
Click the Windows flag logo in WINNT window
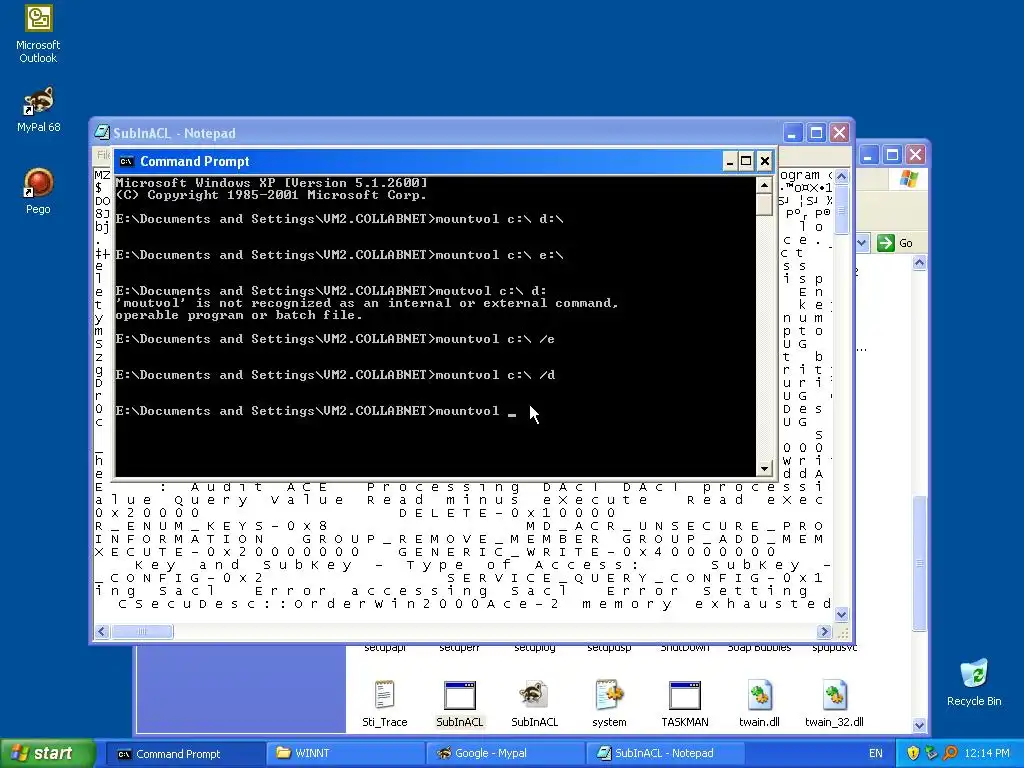pyautogui.click(x=908, y=179)
